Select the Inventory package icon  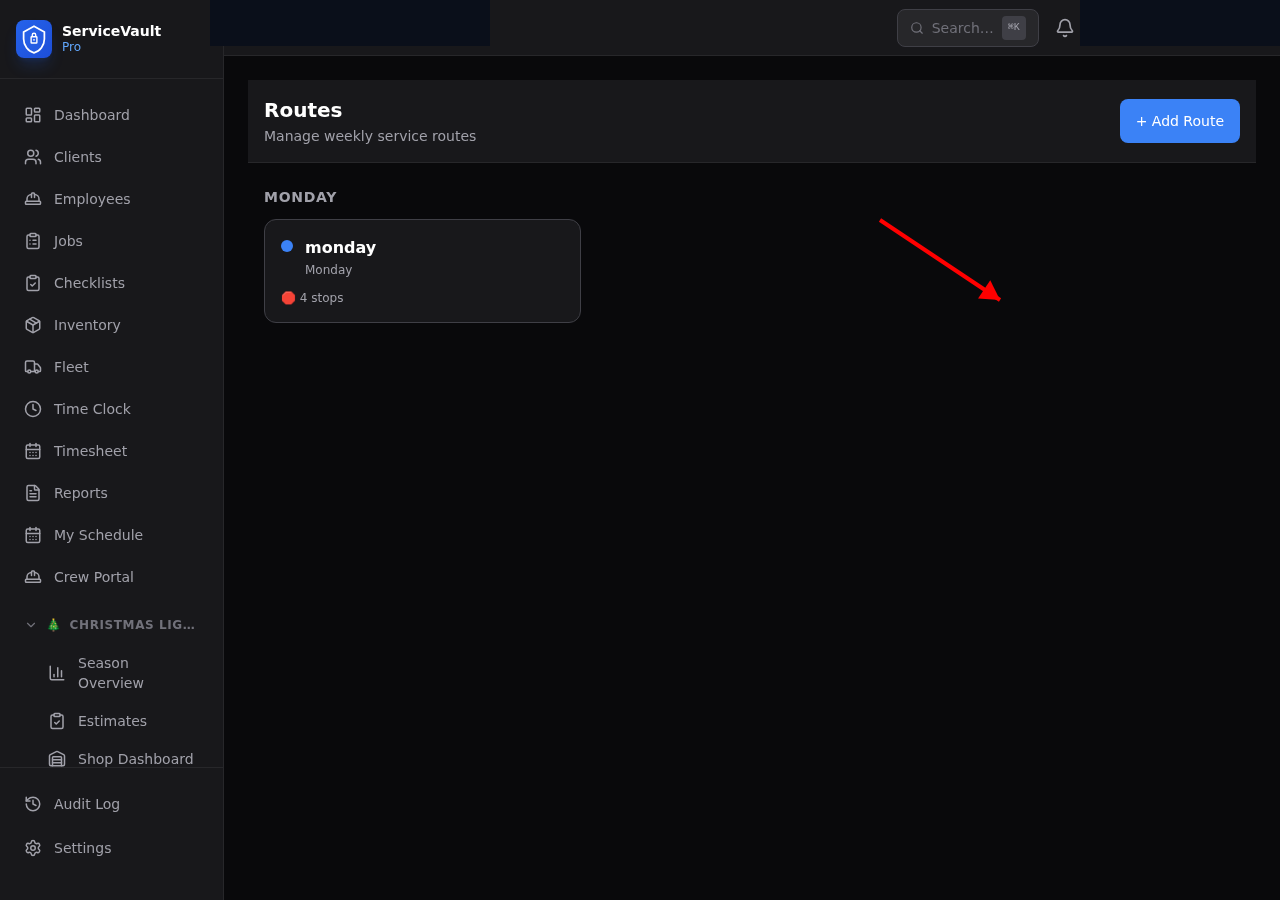[31, 325]
